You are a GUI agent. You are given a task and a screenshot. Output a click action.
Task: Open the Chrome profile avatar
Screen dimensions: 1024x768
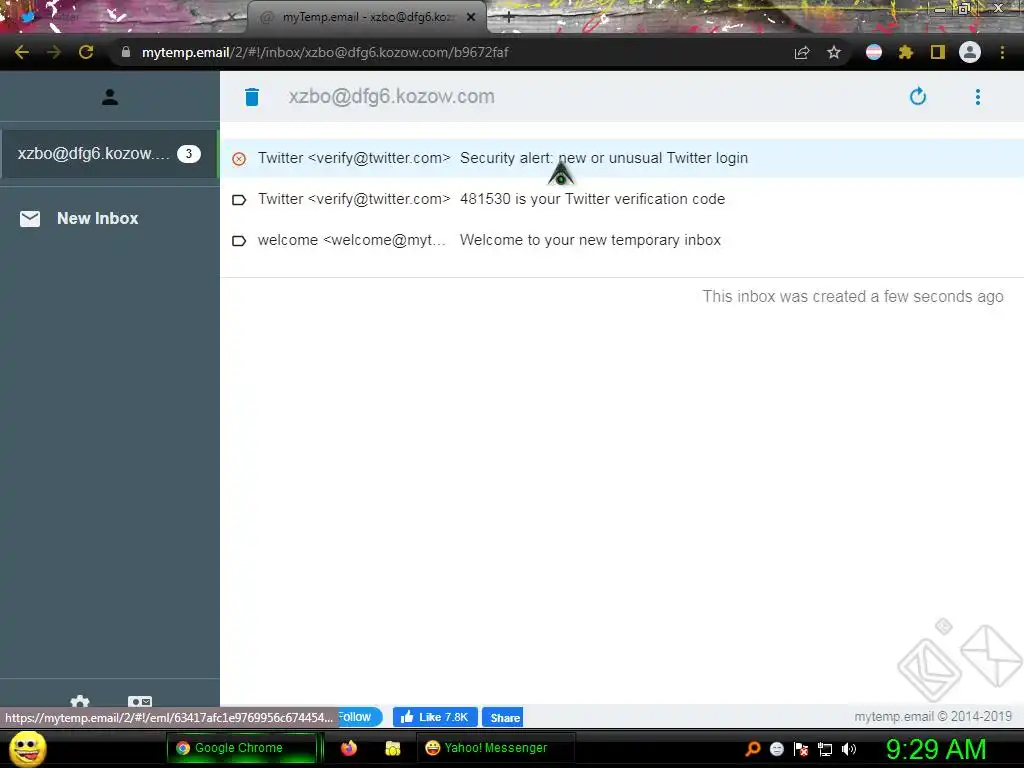point(970,52)
